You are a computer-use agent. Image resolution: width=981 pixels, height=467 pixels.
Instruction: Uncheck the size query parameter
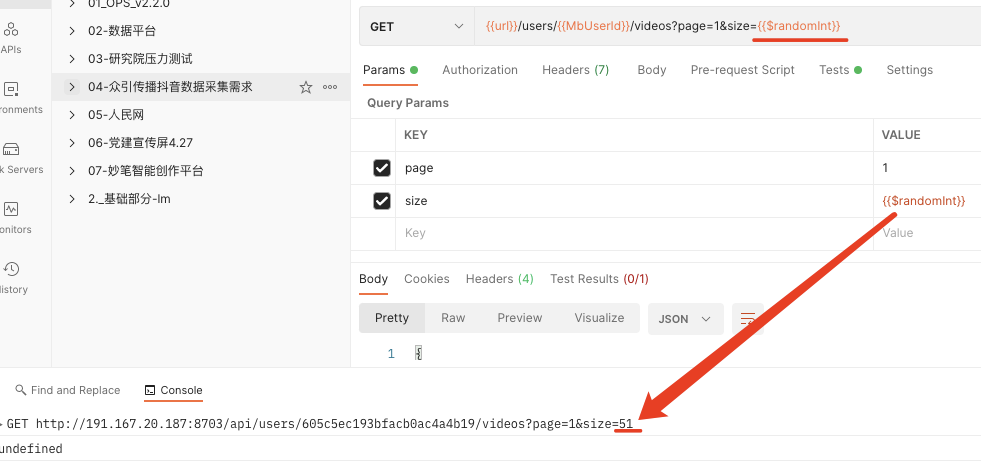382,201
